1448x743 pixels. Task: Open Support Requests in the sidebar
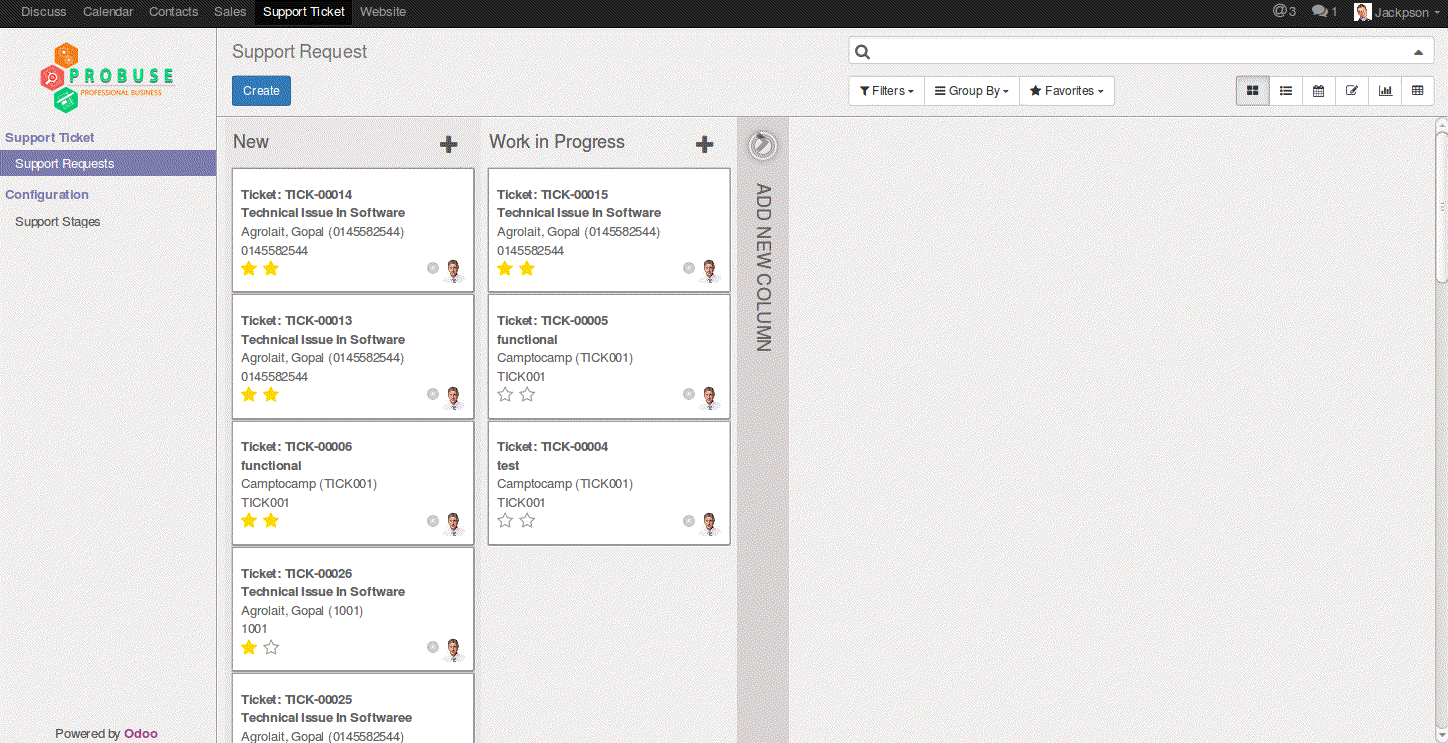pos(108,163)
